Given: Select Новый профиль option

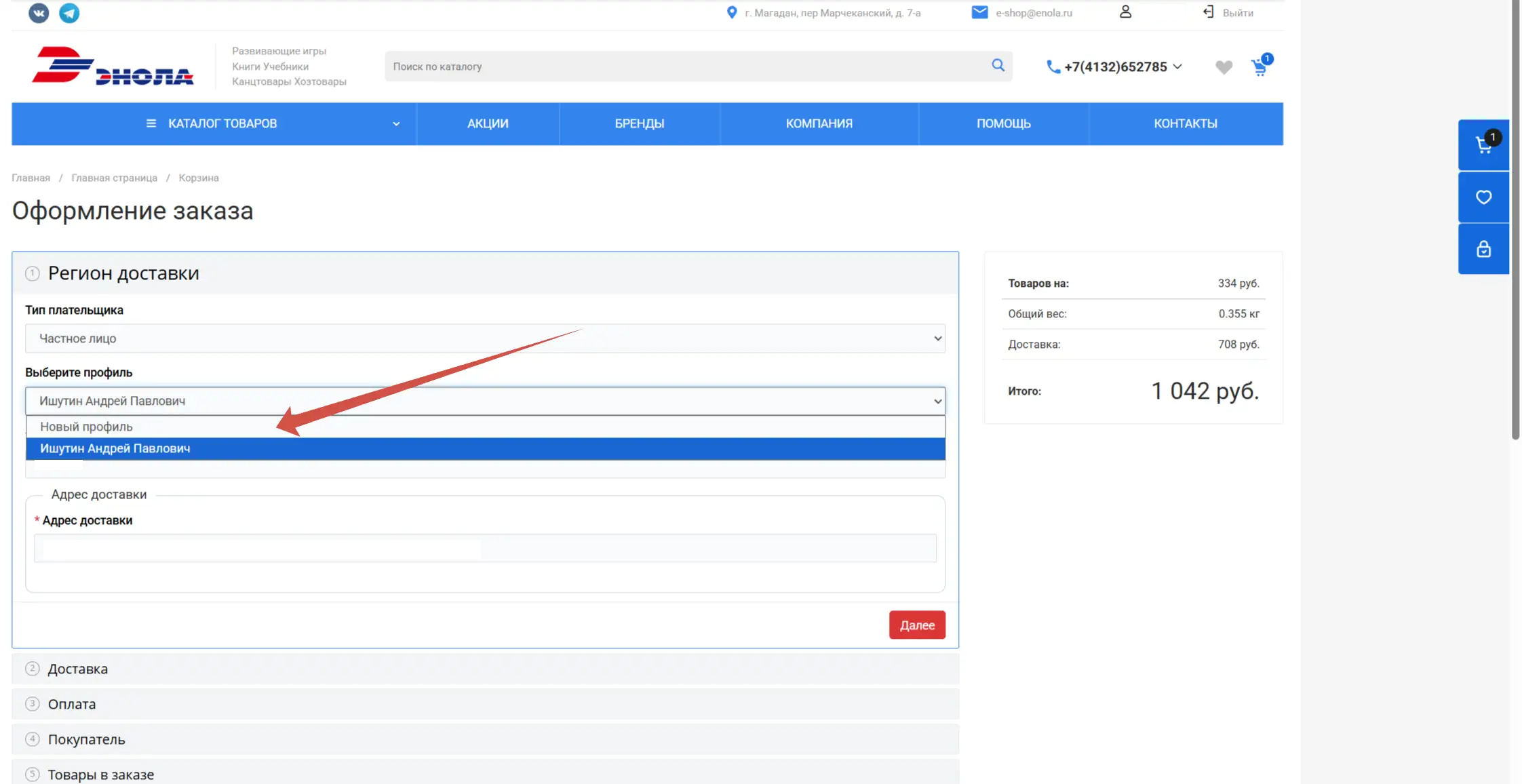Looking at the screenshot, I should [x=86, y=427].
